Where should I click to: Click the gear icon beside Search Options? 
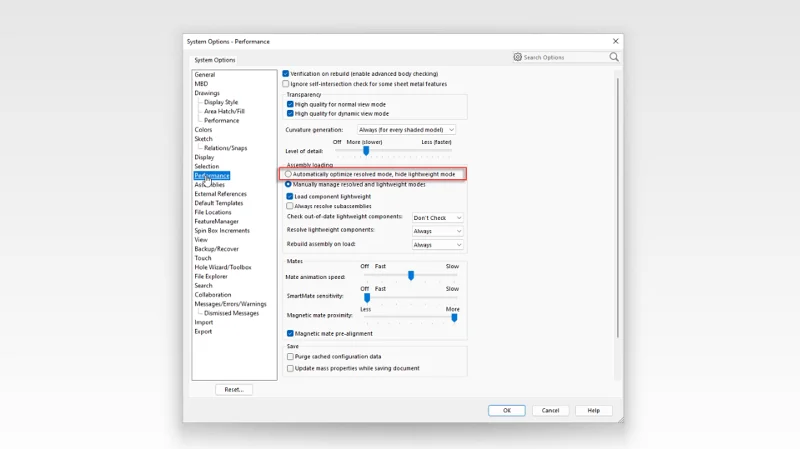(x=517, y=57)
